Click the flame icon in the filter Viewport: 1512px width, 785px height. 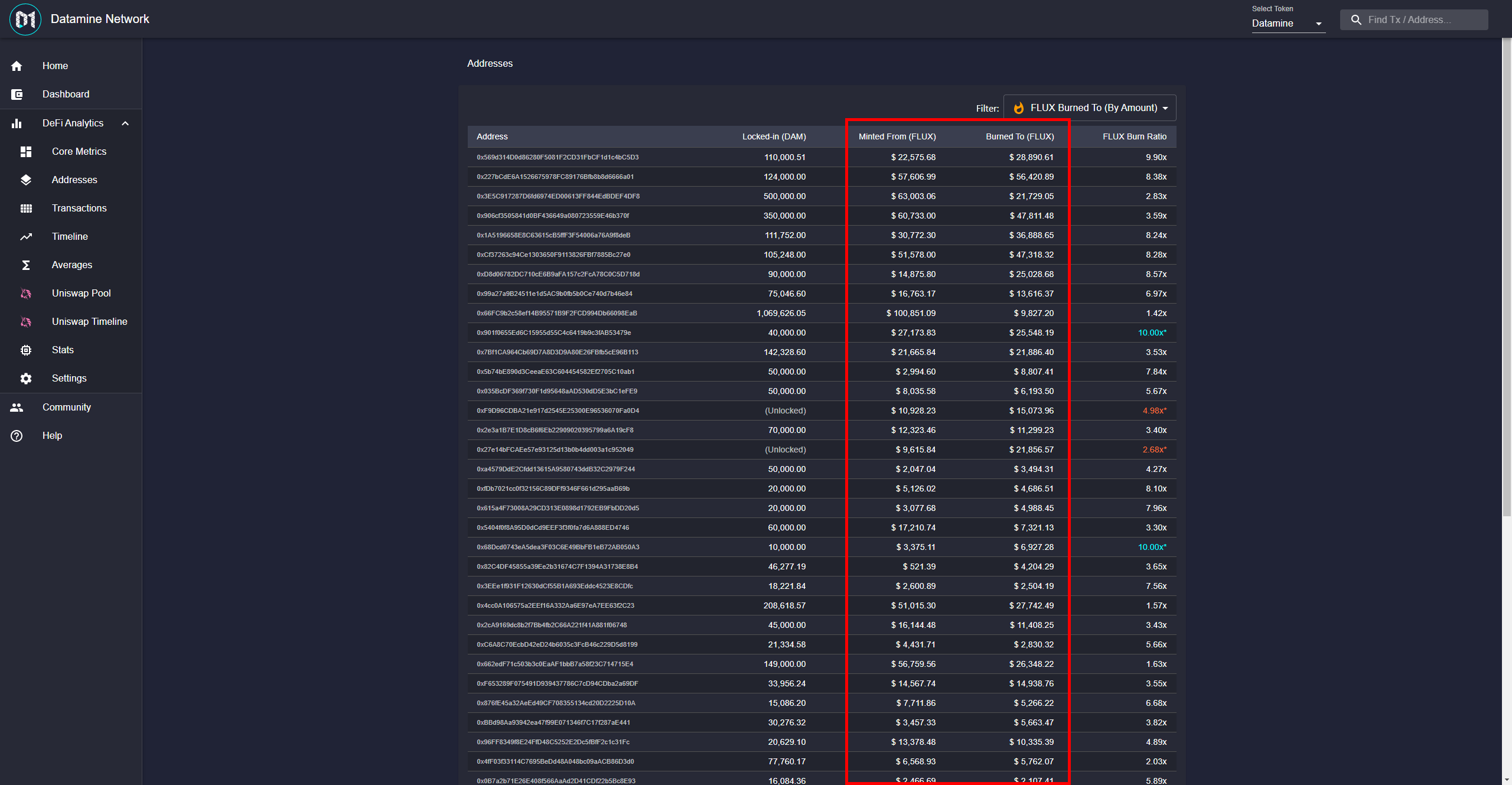tap(1019, 108)
